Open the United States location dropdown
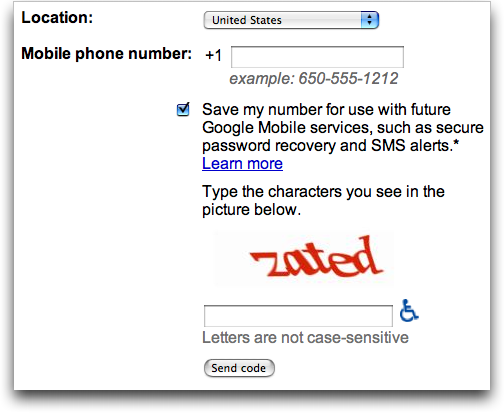The width and height of the screenshot is (504, 413). [291, 20]
